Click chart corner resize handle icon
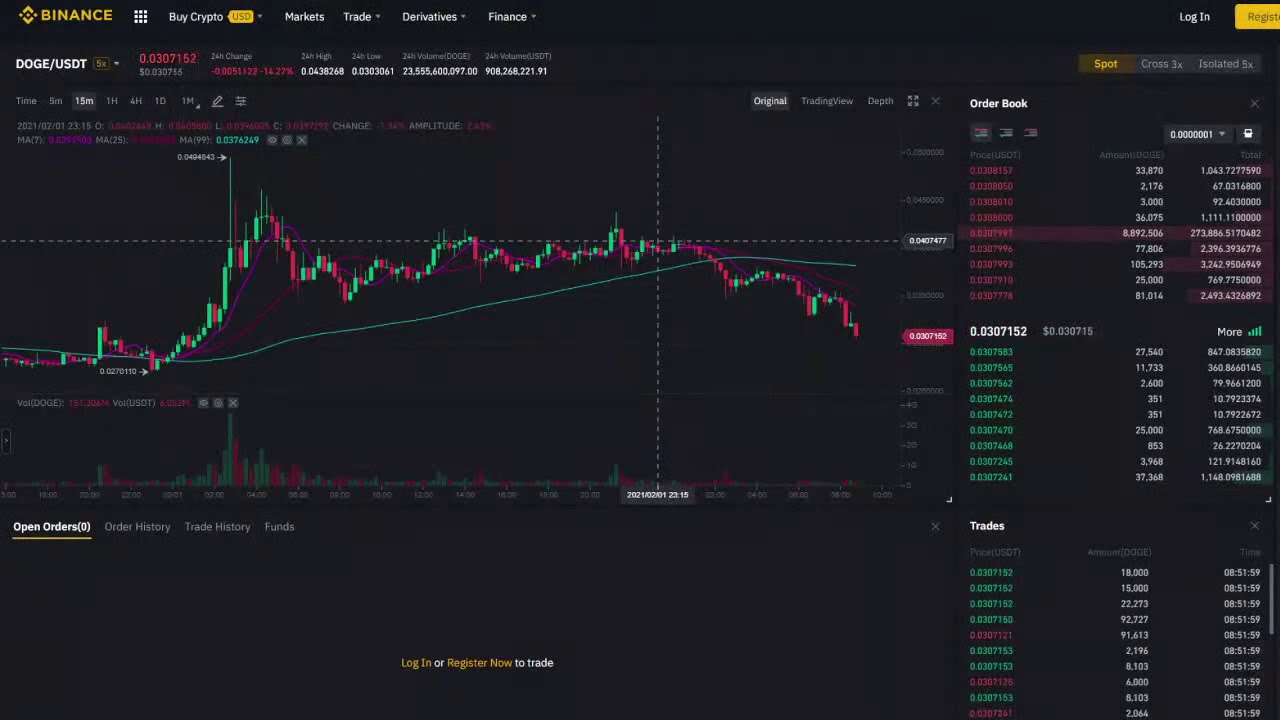Viewport: 1280px width, 720px height. coord(949,498)
